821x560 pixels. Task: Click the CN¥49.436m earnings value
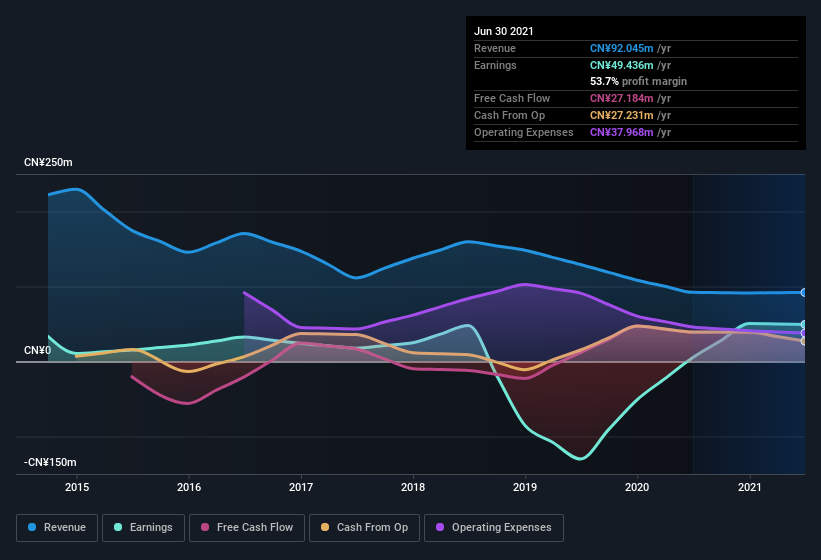tap(622, 65)
